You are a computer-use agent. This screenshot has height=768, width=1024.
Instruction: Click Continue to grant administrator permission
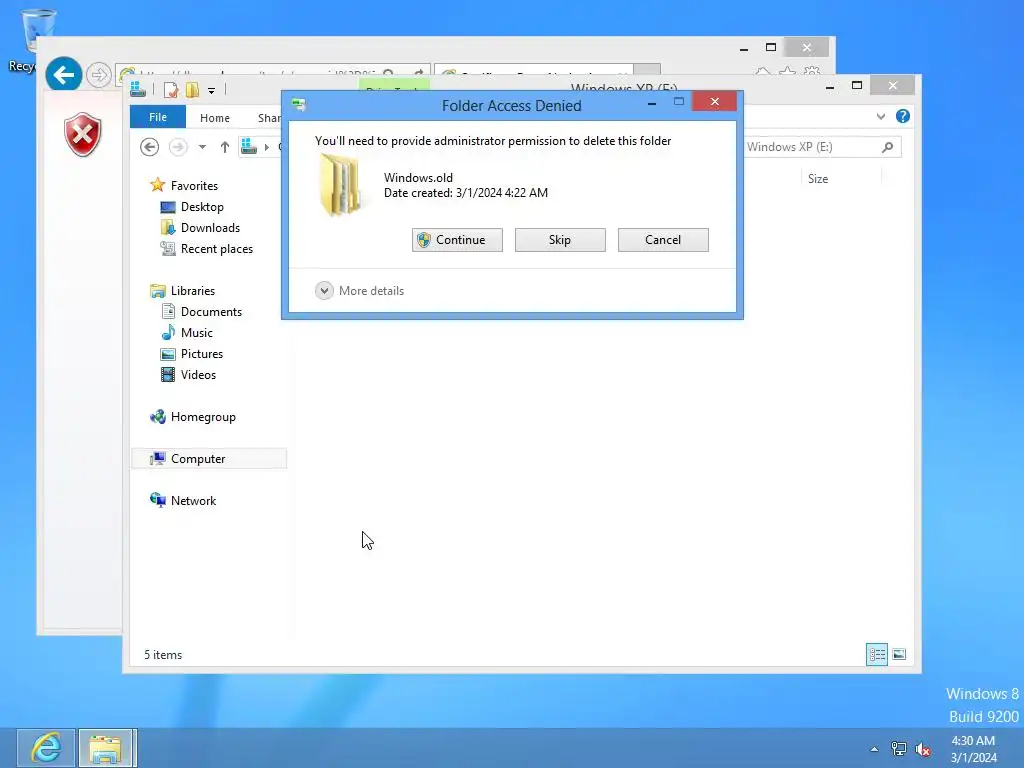(457, 240)
